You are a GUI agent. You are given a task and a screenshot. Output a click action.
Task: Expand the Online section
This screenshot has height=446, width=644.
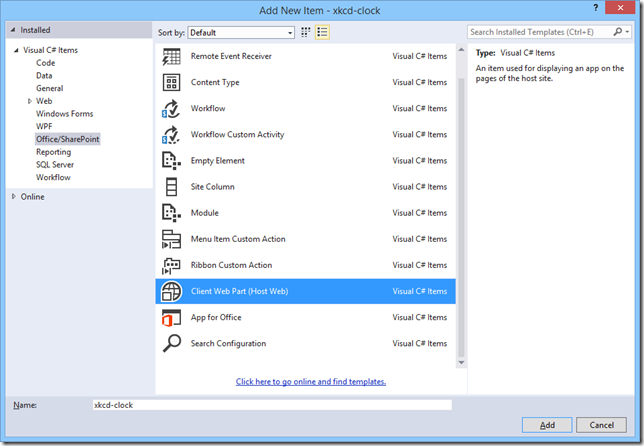14,197
